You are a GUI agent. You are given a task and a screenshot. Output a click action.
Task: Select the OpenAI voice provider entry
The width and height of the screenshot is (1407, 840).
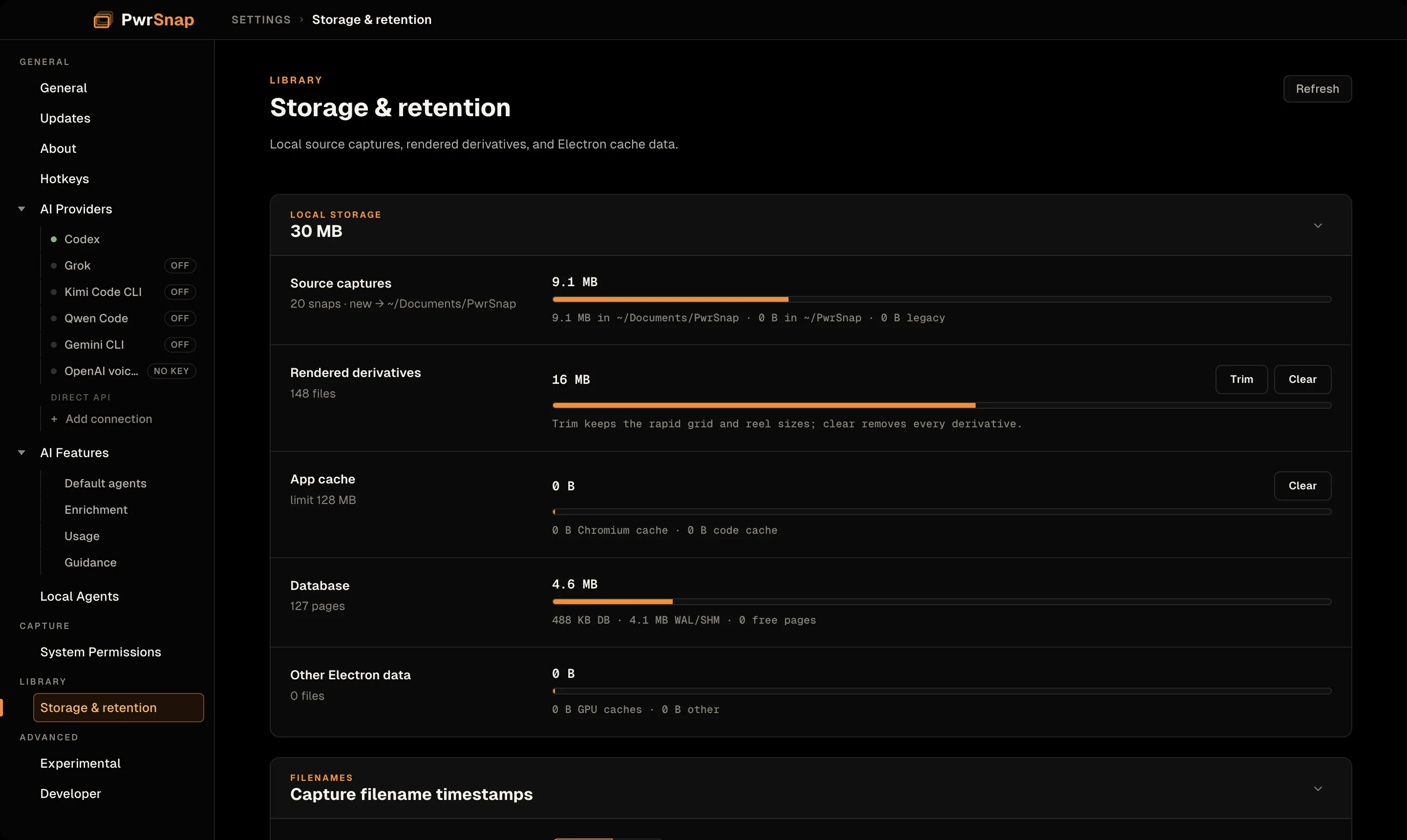[101, 371]
